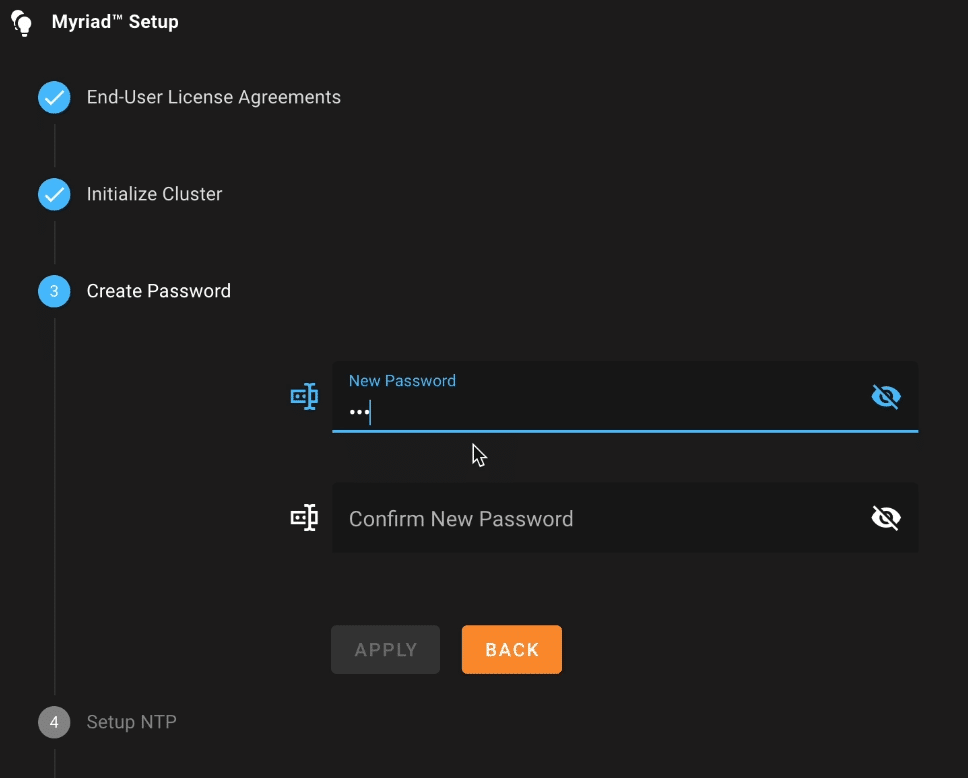Open the End-User License Agreements step
The image size is (968, 778).
214,98
